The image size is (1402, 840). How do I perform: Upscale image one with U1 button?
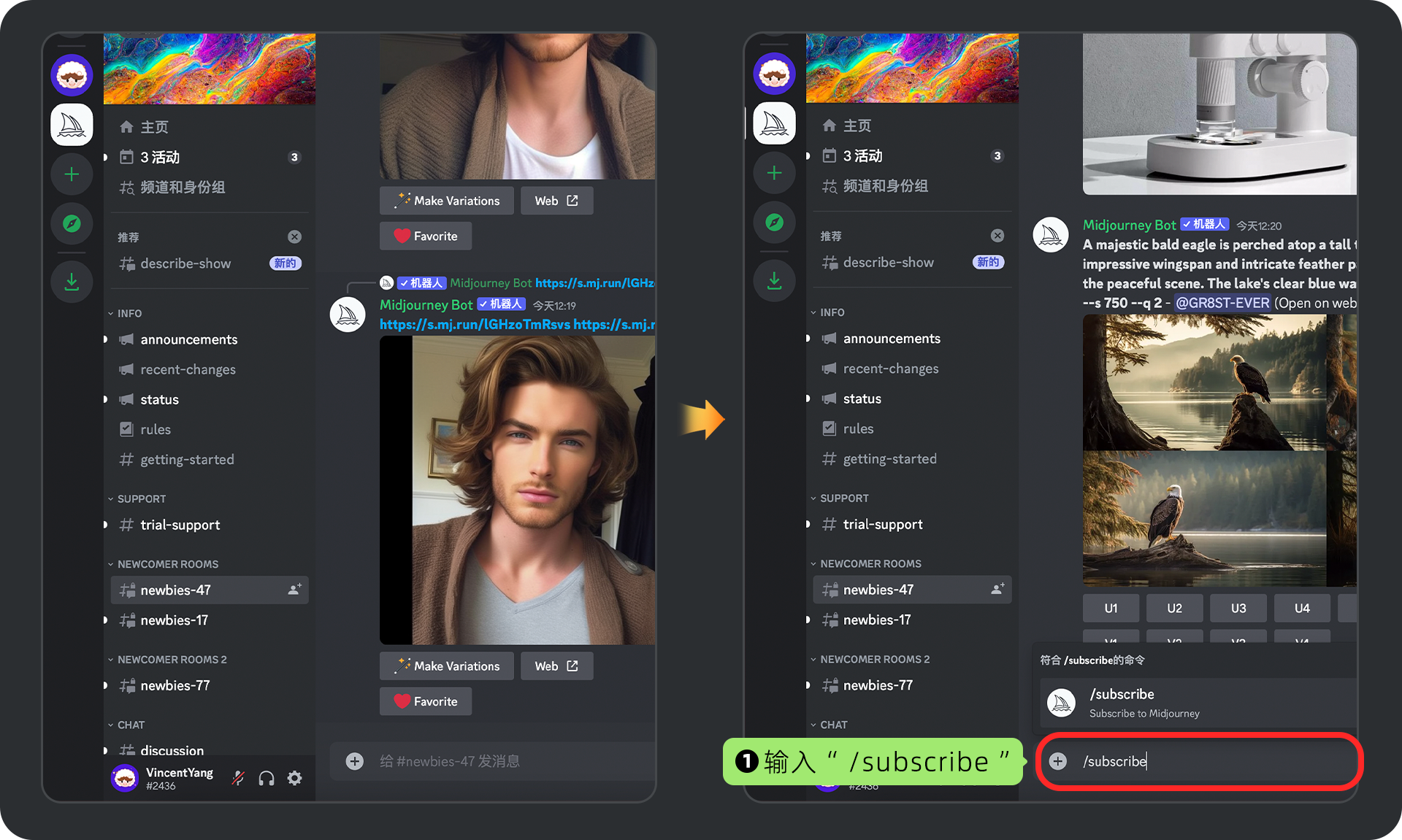click(1111, 608)
